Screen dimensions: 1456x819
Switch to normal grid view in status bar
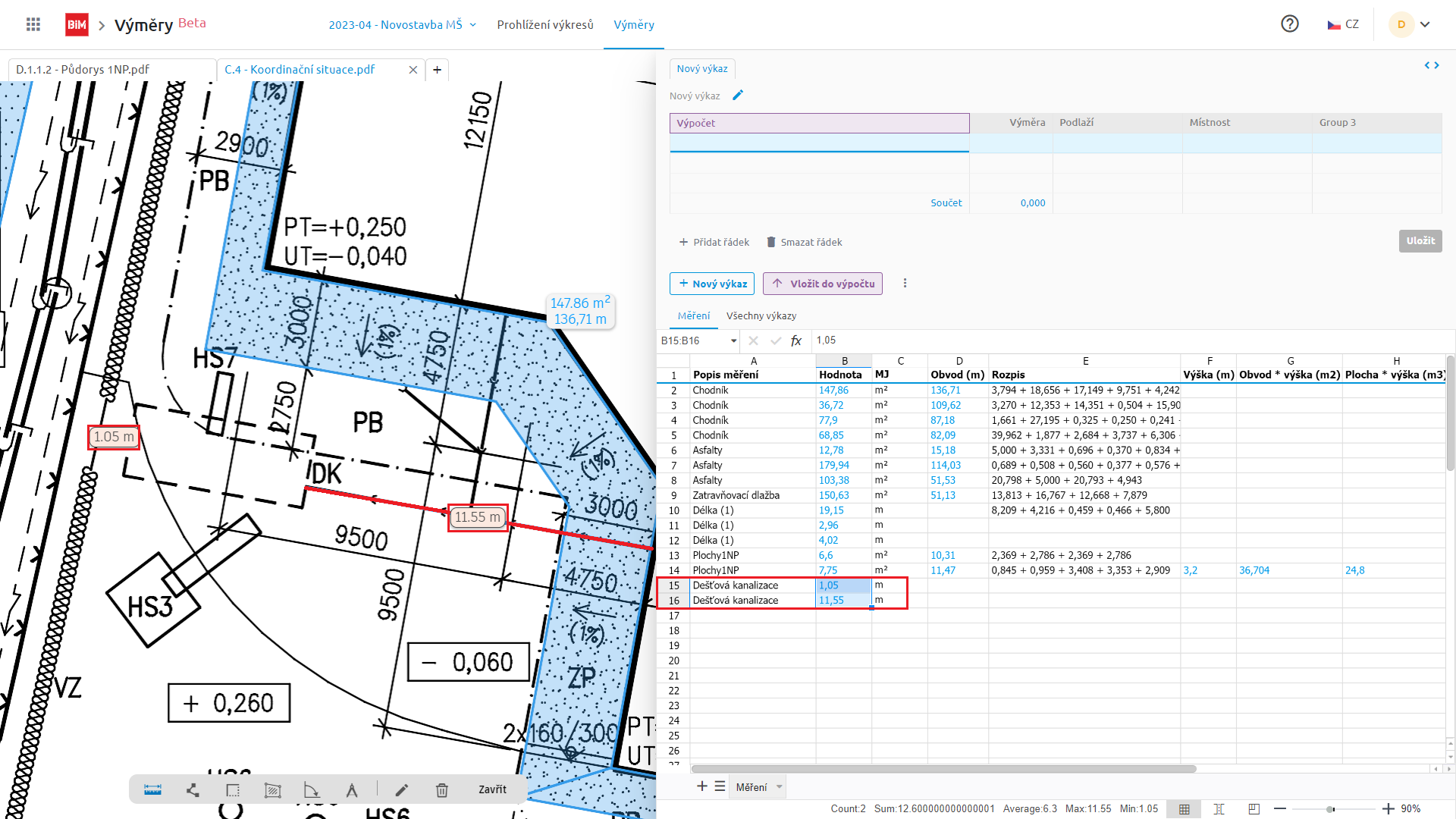click(1184, 809)
